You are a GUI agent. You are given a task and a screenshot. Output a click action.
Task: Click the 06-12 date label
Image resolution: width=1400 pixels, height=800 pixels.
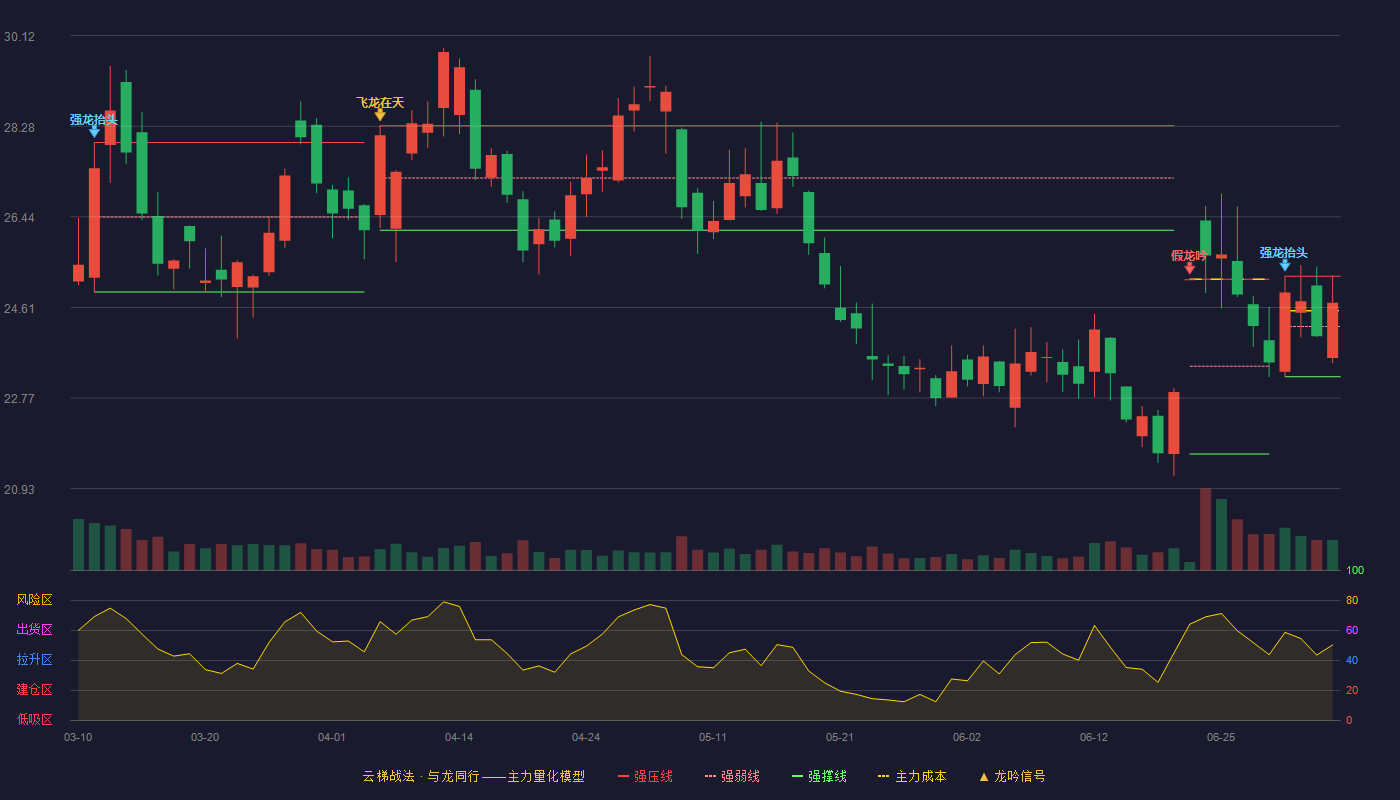coord(1094,737)
